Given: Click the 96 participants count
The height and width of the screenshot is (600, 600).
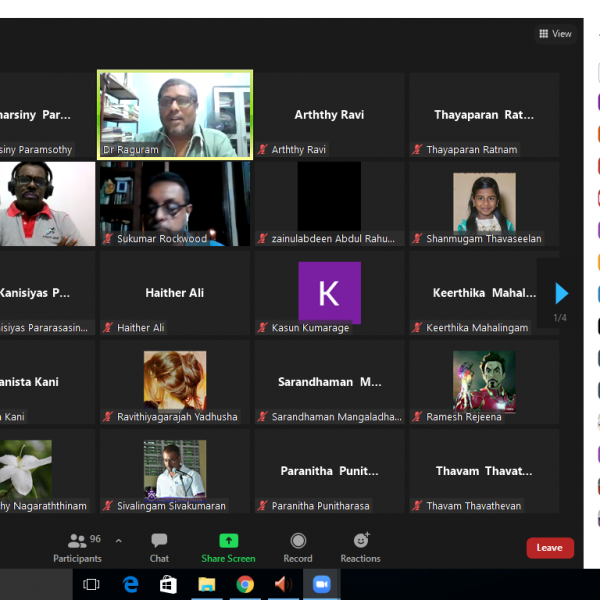Looking at the screenshot, I should [95, 539].
